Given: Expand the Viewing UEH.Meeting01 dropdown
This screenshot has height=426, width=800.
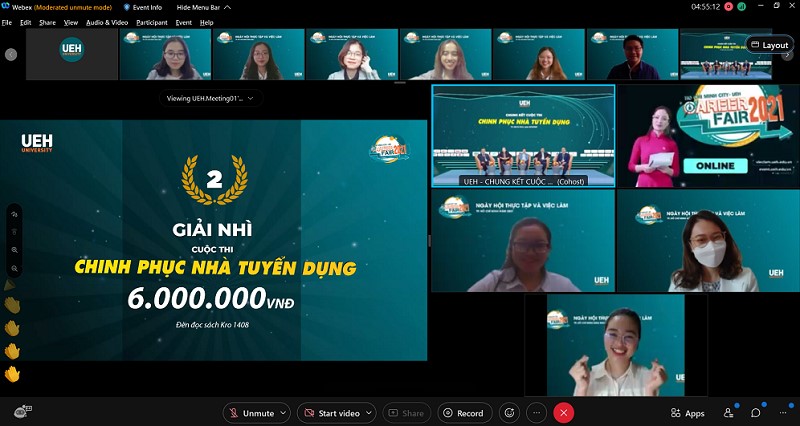Looking at the screenshot, I should point(211,98).
